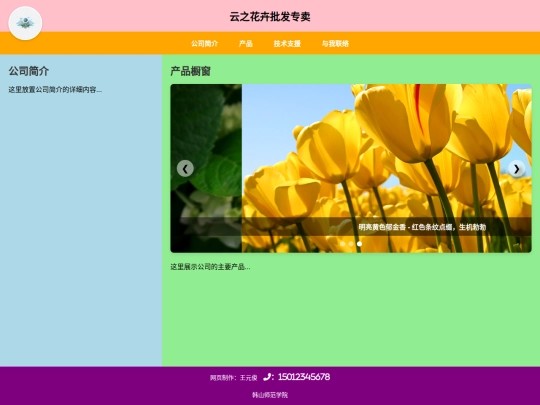This screenshot has height=405, width=540.
Task: Click footer text 韩山师范学院
Action: pos(270,395)
